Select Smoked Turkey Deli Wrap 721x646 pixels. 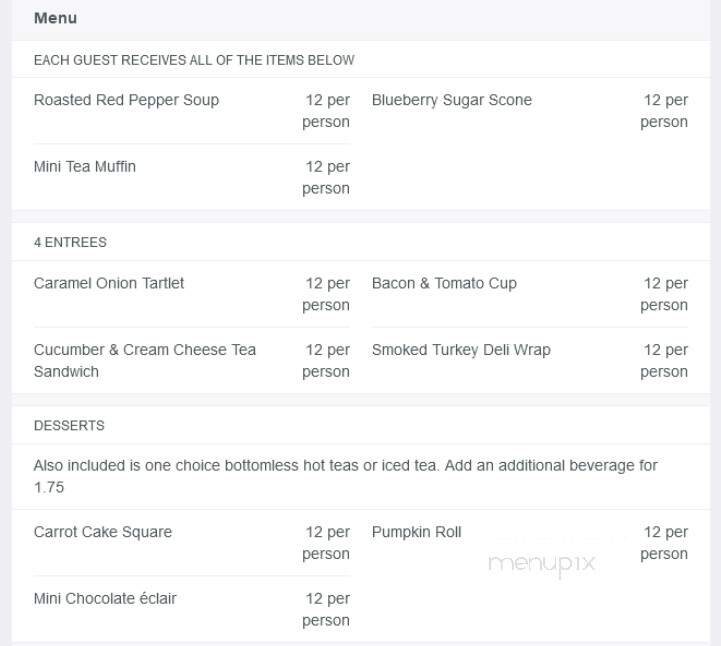461,350
